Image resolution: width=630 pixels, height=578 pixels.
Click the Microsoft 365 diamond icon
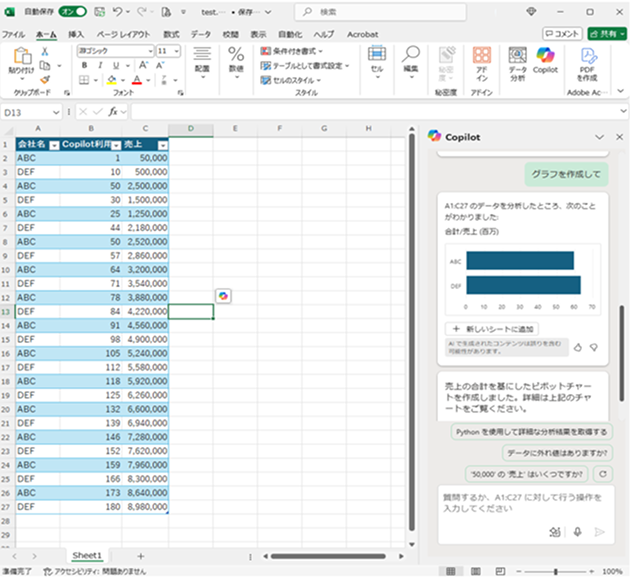[x=531, y=12]
